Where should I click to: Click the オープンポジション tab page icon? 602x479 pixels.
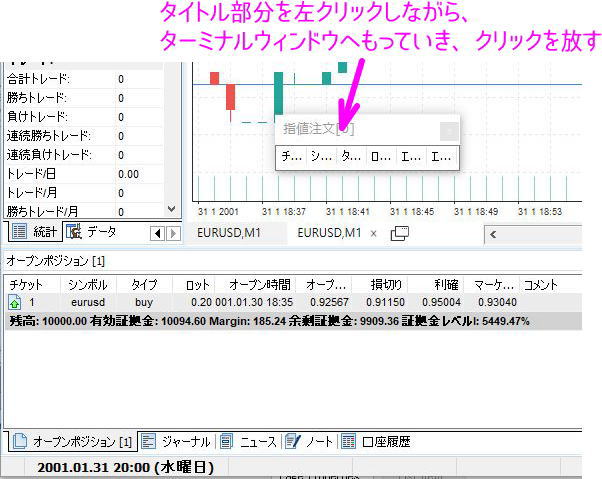tap(20, 441)
